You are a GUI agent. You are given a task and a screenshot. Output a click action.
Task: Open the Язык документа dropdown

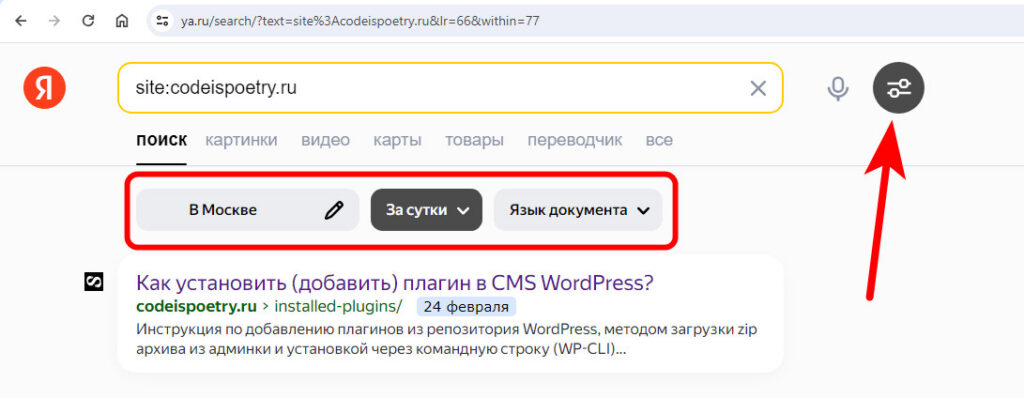[578, 210]
